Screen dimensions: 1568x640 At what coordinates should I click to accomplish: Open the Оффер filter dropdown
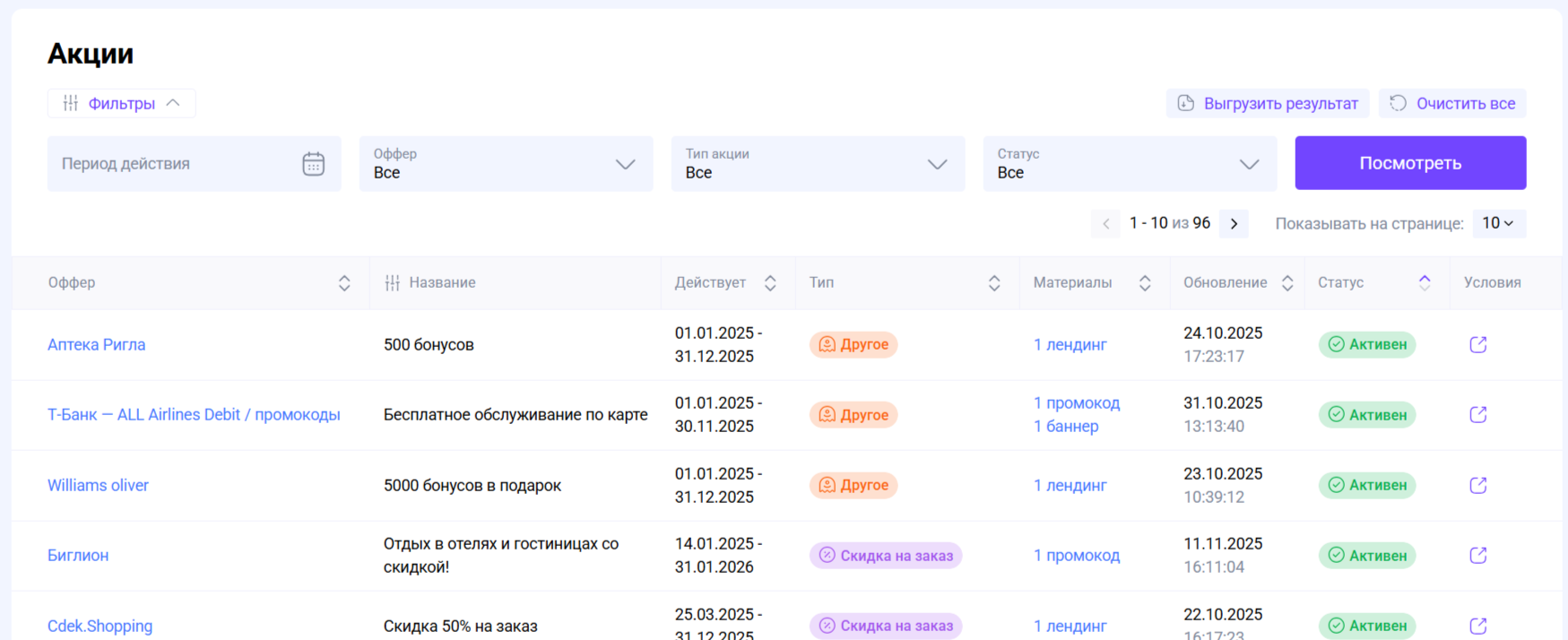click(506, 164)
